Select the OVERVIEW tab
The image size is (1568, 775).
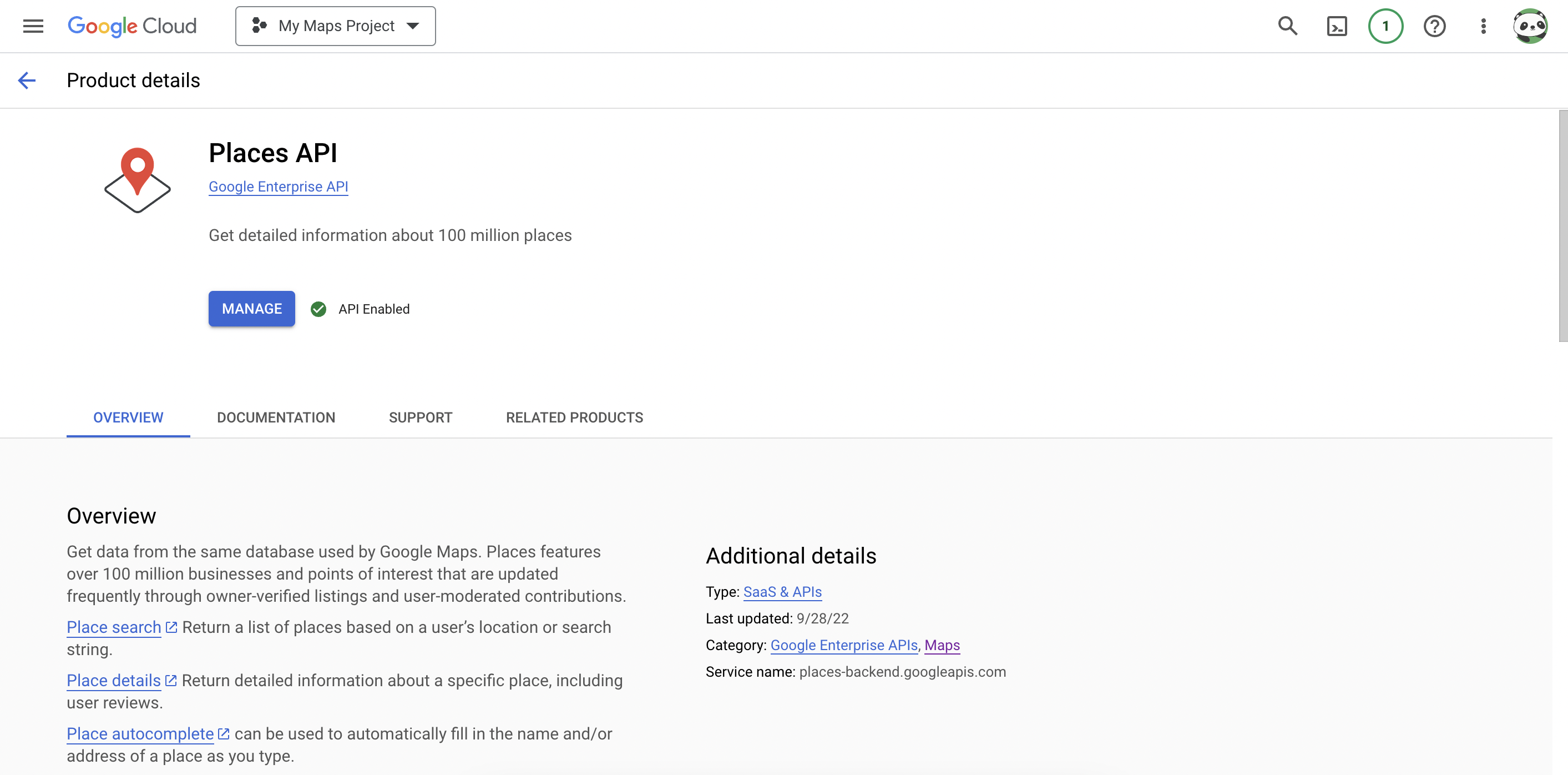pos(128,417)
